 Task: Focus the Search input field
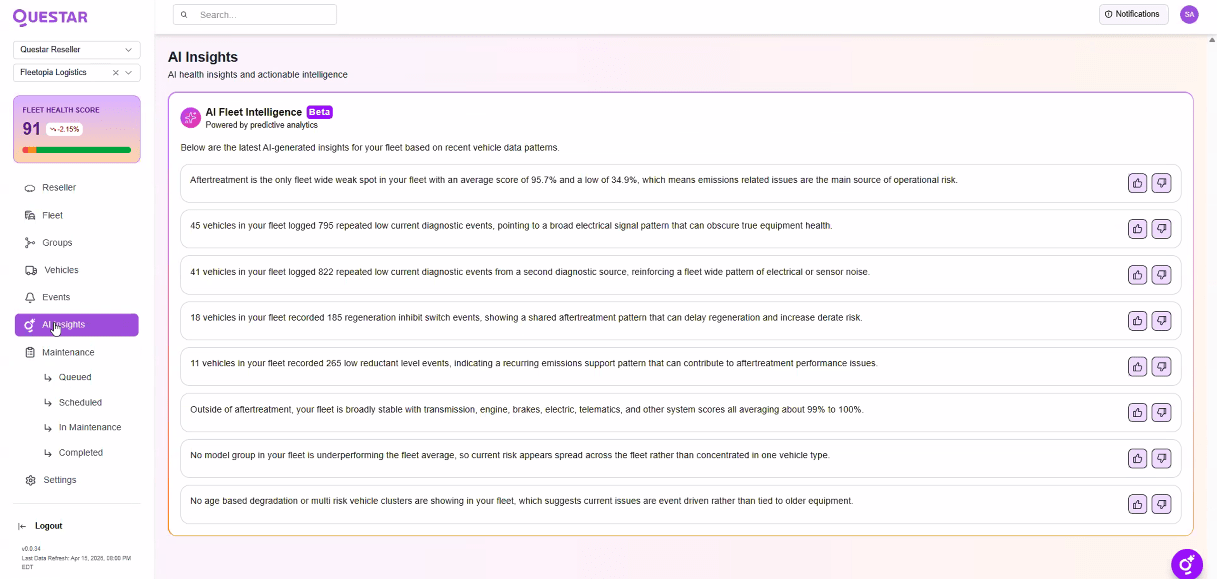click(262, 15)
